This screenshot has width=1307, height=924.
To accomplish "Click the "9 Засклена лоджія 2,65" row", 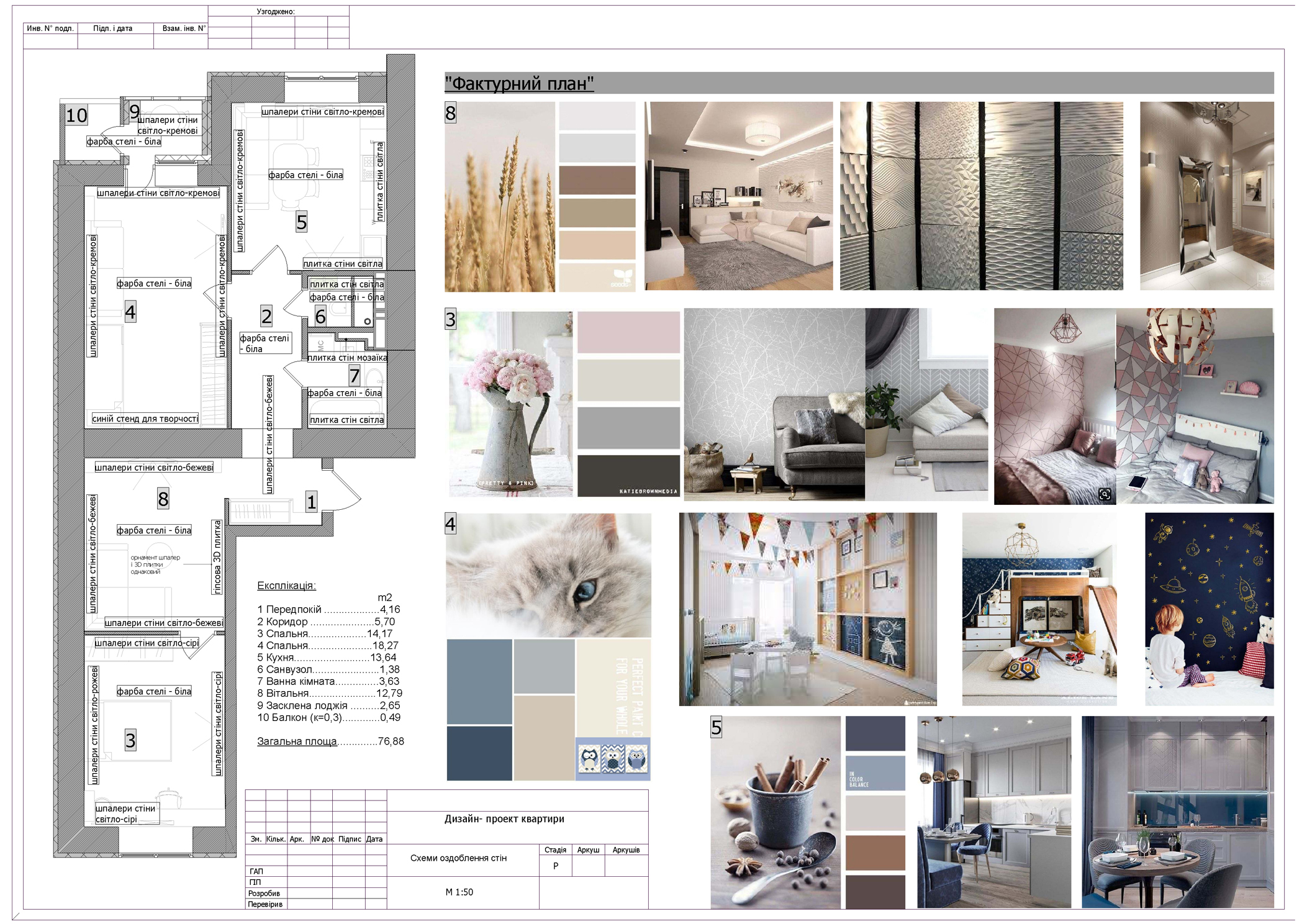I will [329, 705].
